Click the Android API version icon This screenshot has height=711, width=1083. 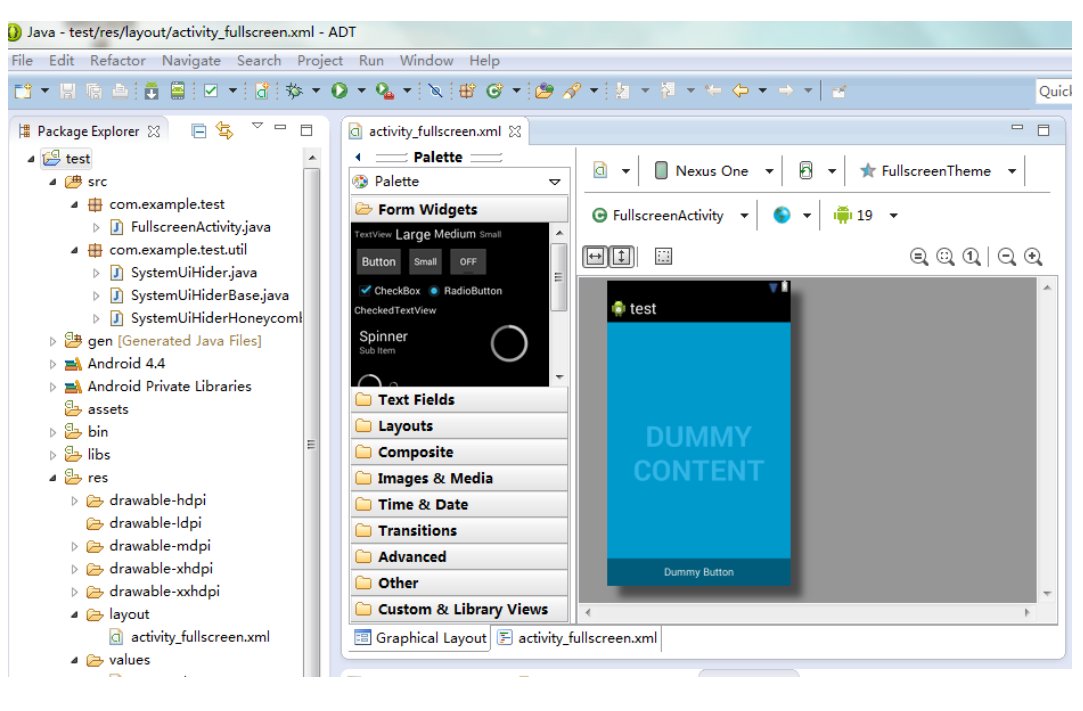coord(843,215)
